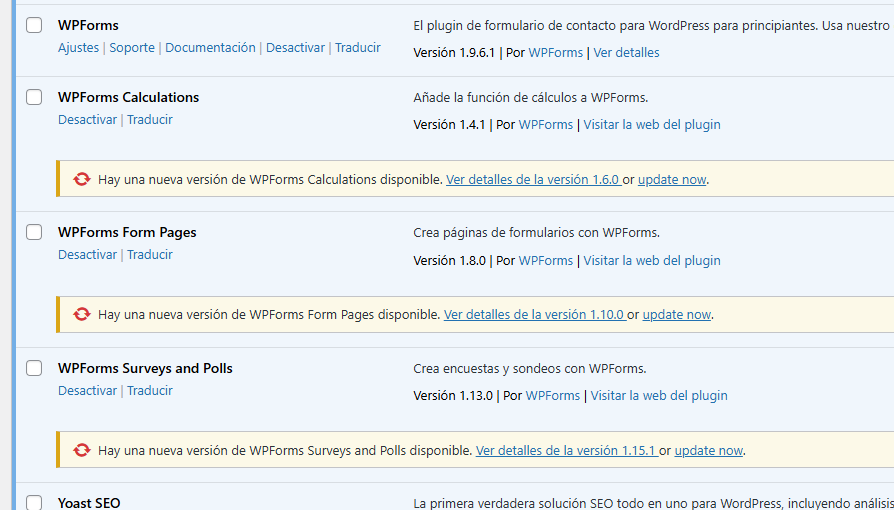
Task: Click description 'Crea encuestas y sondeos con WPForms.'
Action: (x=530, y=369)
